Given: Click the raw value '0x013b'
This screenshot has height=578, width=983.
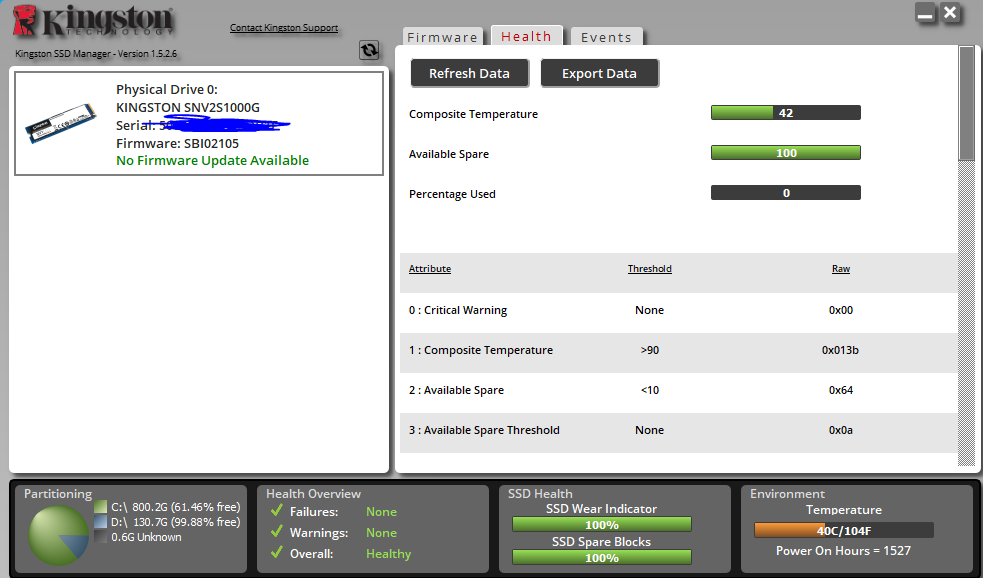Looking at the screenshot, I should (840, 350).
